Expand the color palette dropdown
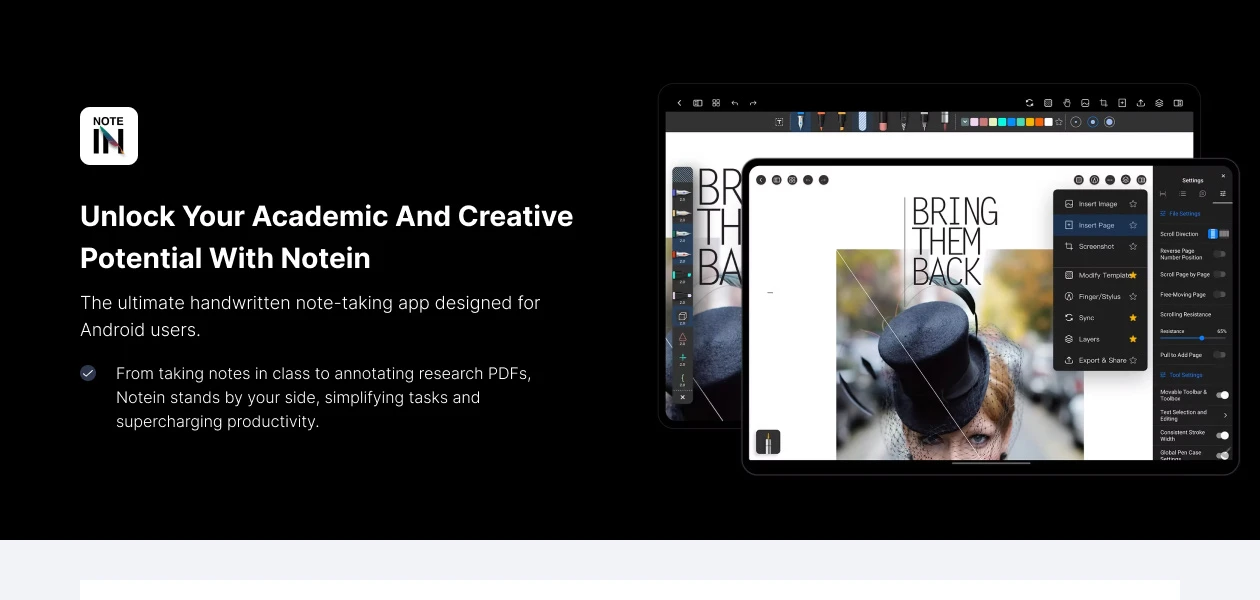The width and height of the screenshot is (1260, 600). click(x=964, y=121)
